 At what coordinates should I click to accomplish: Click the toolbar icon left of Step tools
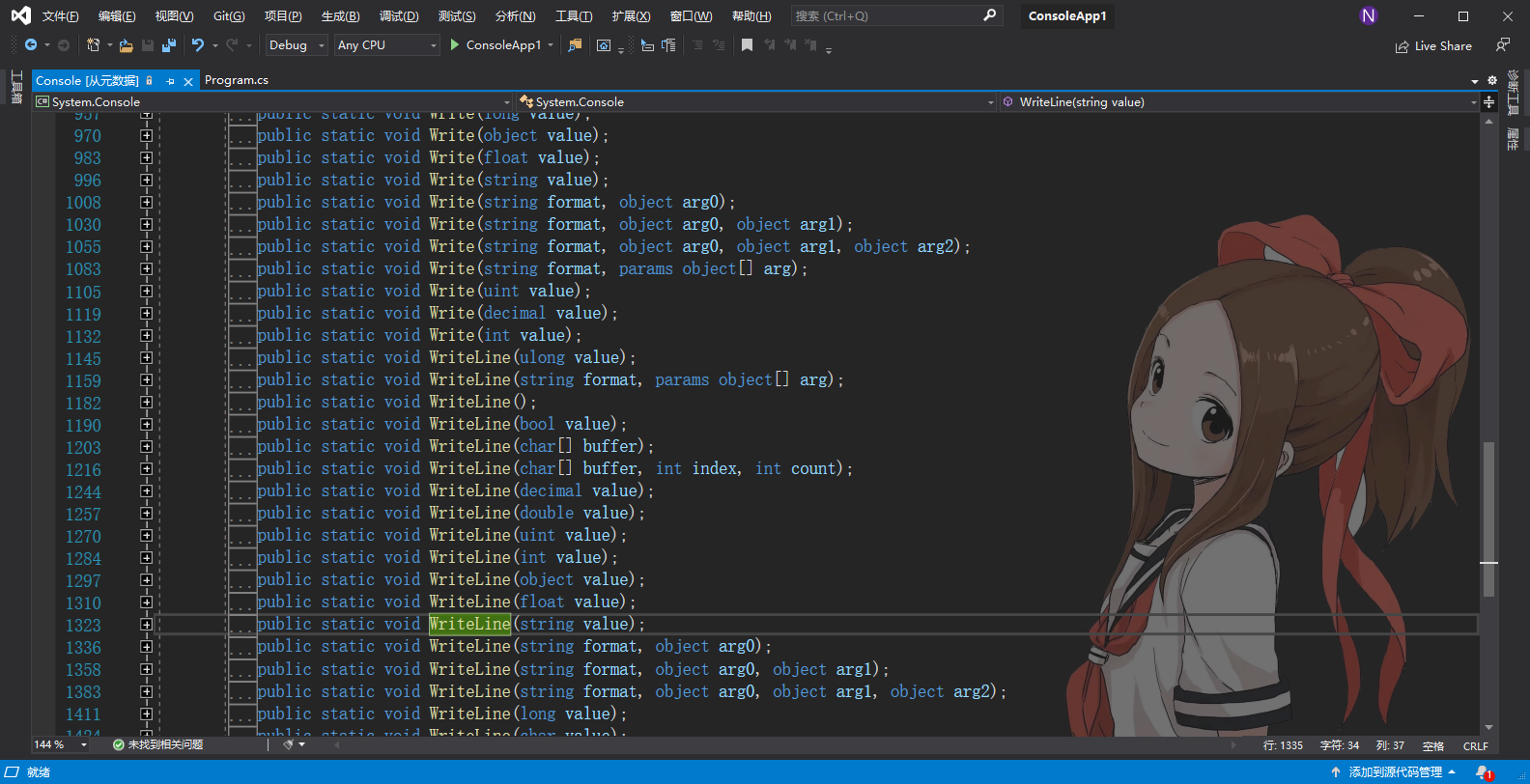(x=604, y=45)
